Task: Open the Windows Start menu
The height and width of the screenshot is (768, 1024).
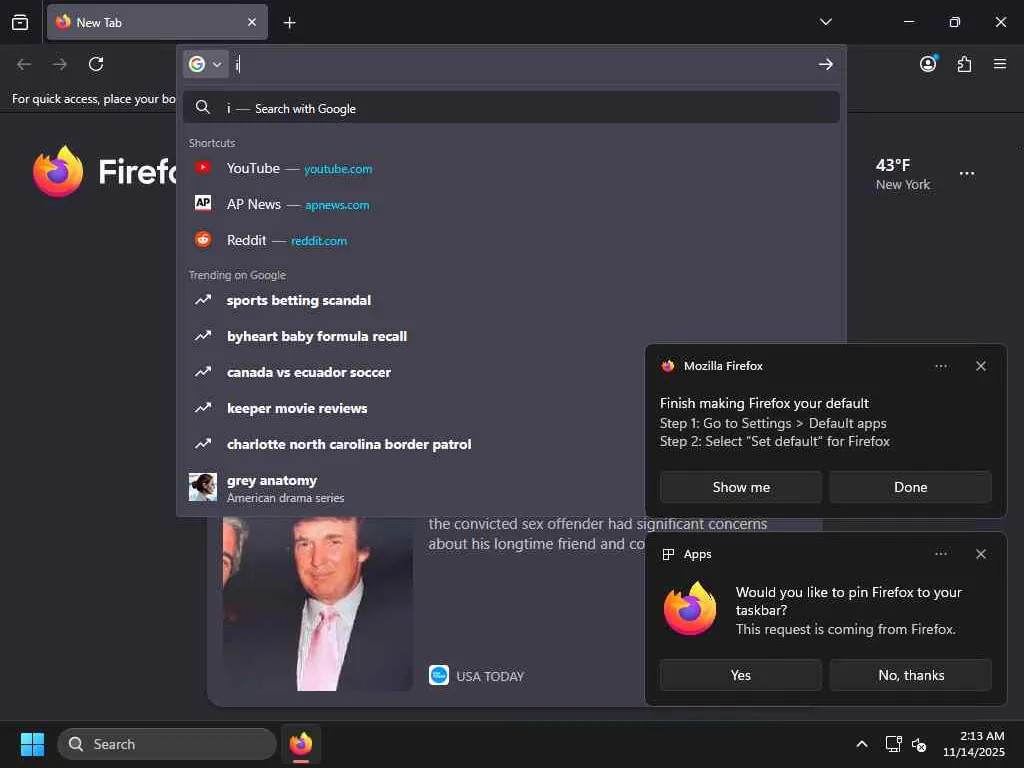Action: (x=32, y=744)
